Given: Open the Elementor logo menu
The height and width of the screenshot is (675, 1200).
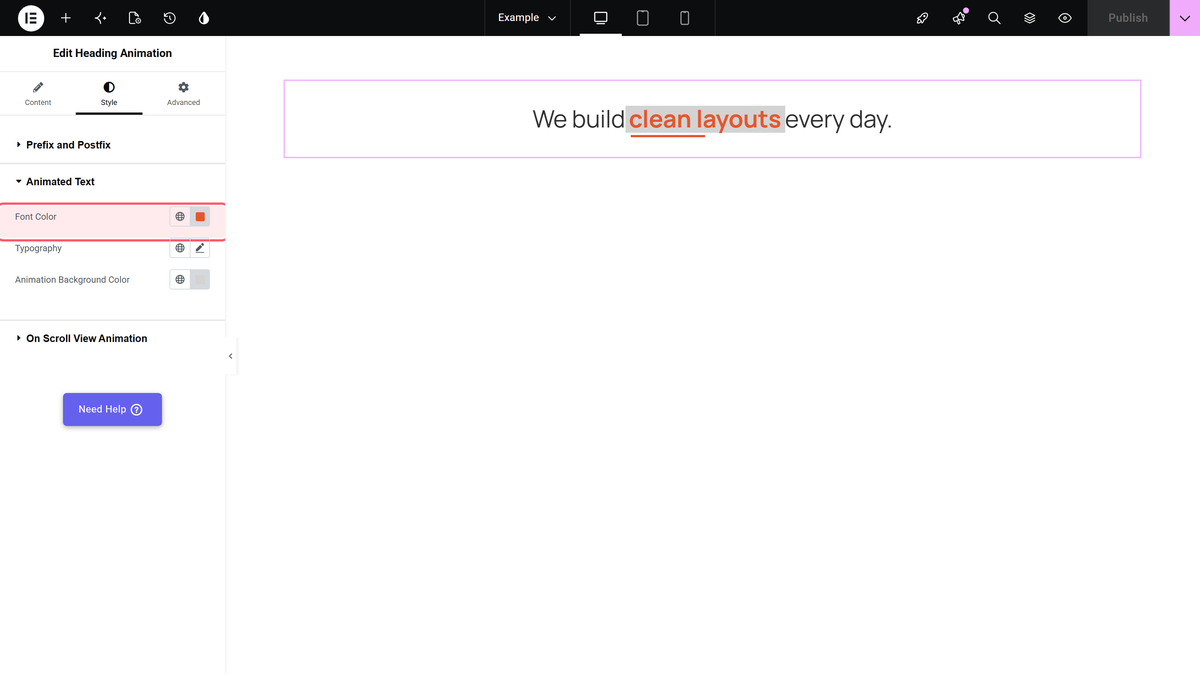Looking at the screenshot, I should 31,18.
